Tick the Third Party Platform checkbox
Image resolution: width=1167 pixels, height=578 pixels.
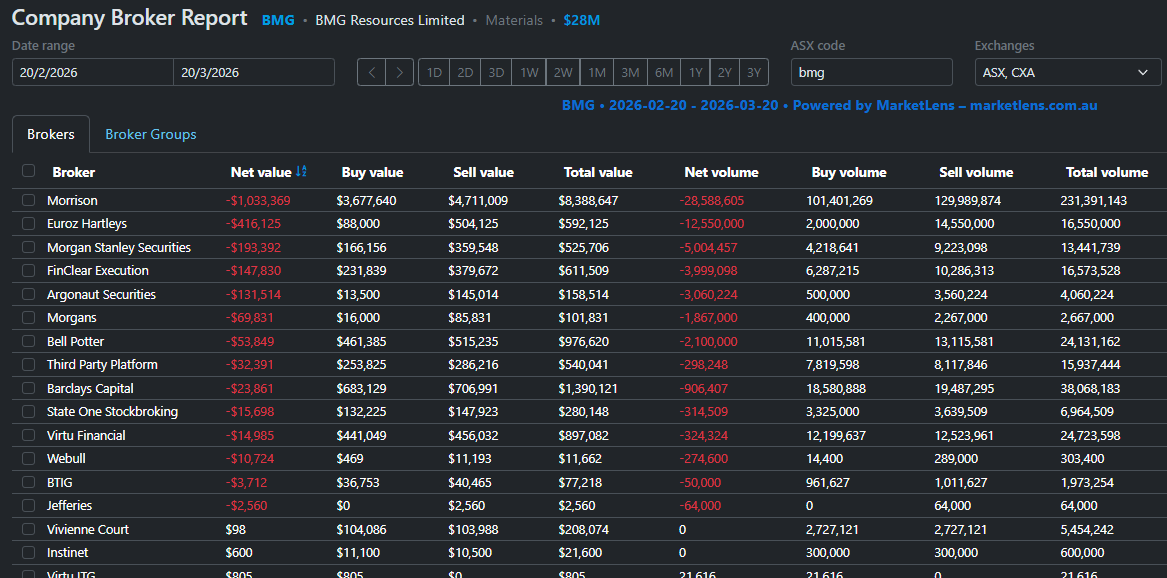[x=28, y=365]
